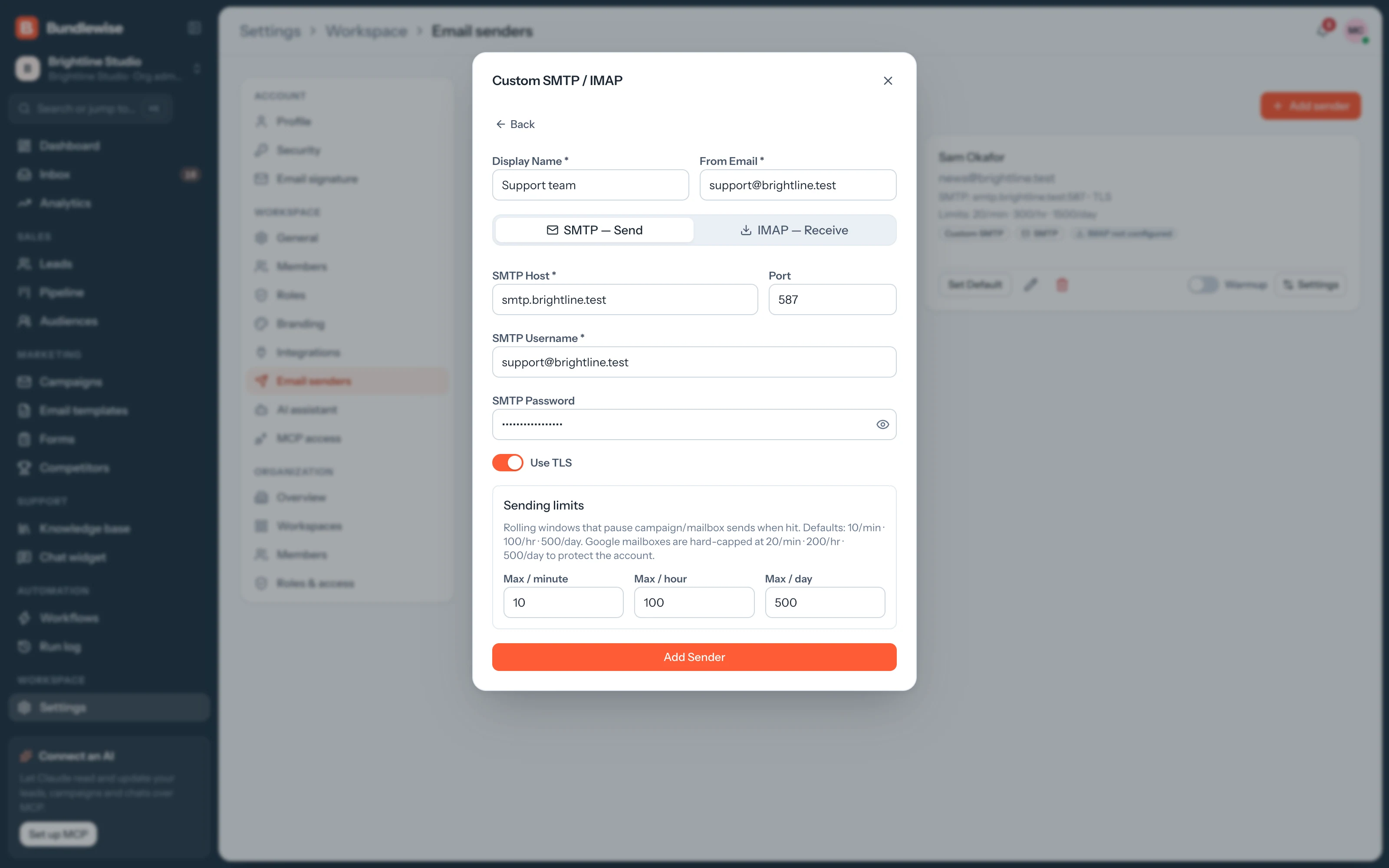Go Back from the SMTP form
The image size is (1389, 868).
click(515, 124)
